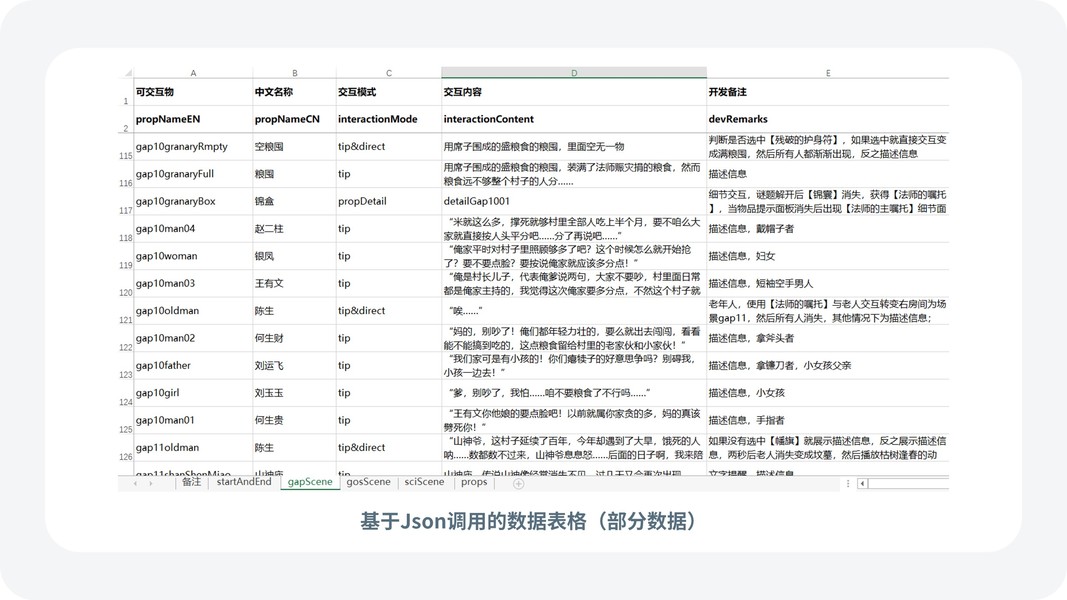Select column E header
The width and height of the screenshot is (1067, 600).
827,73
